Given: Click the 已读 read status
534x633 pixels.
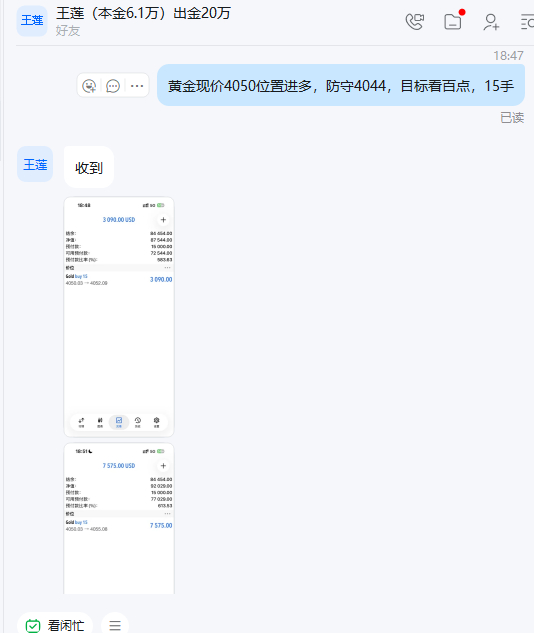Looking at the screenshot, I should (x=512, y=117).
